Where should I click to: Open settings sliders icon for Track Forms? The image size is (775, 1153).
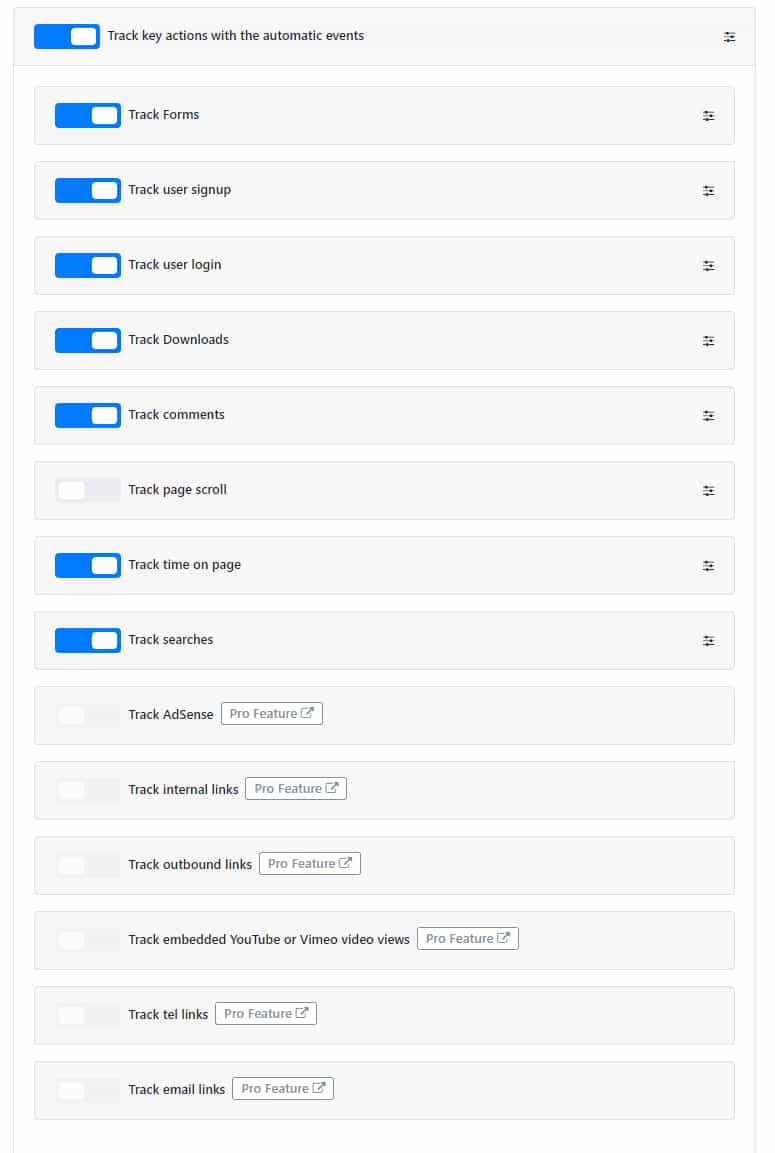pyautogui.click(x=708, y=115)
